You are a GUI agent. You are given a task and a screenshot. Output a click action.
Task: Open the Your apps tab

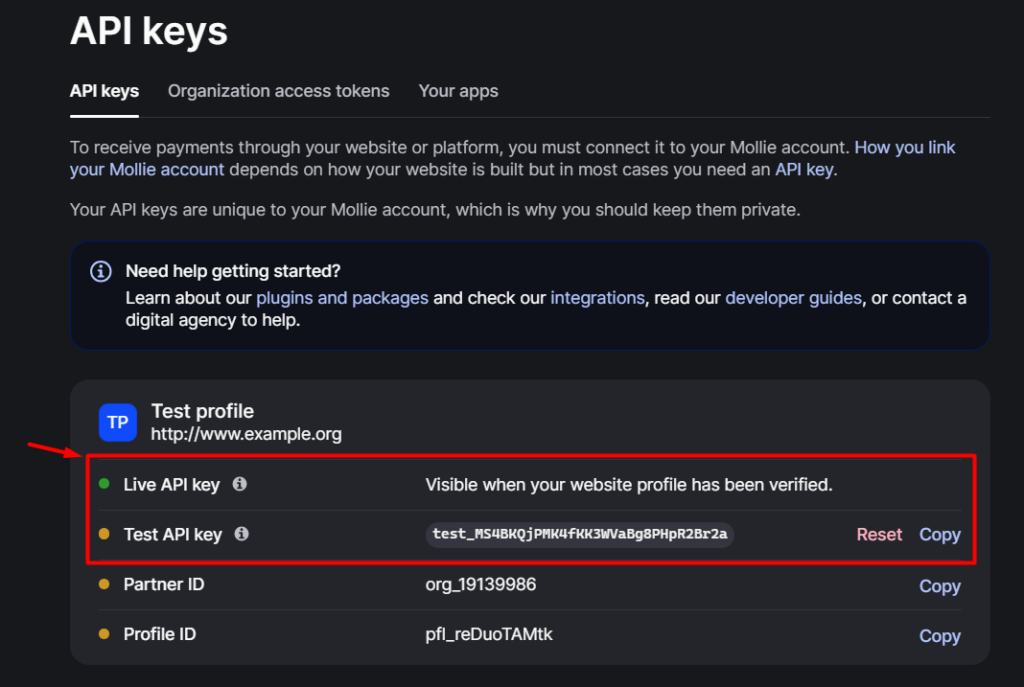[458, 91]
